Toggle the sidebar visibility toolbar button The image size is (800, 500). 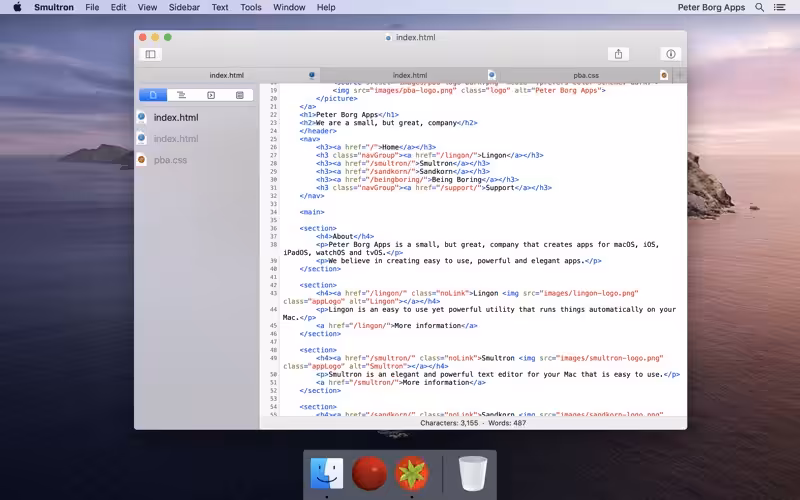tap(151, 54)
